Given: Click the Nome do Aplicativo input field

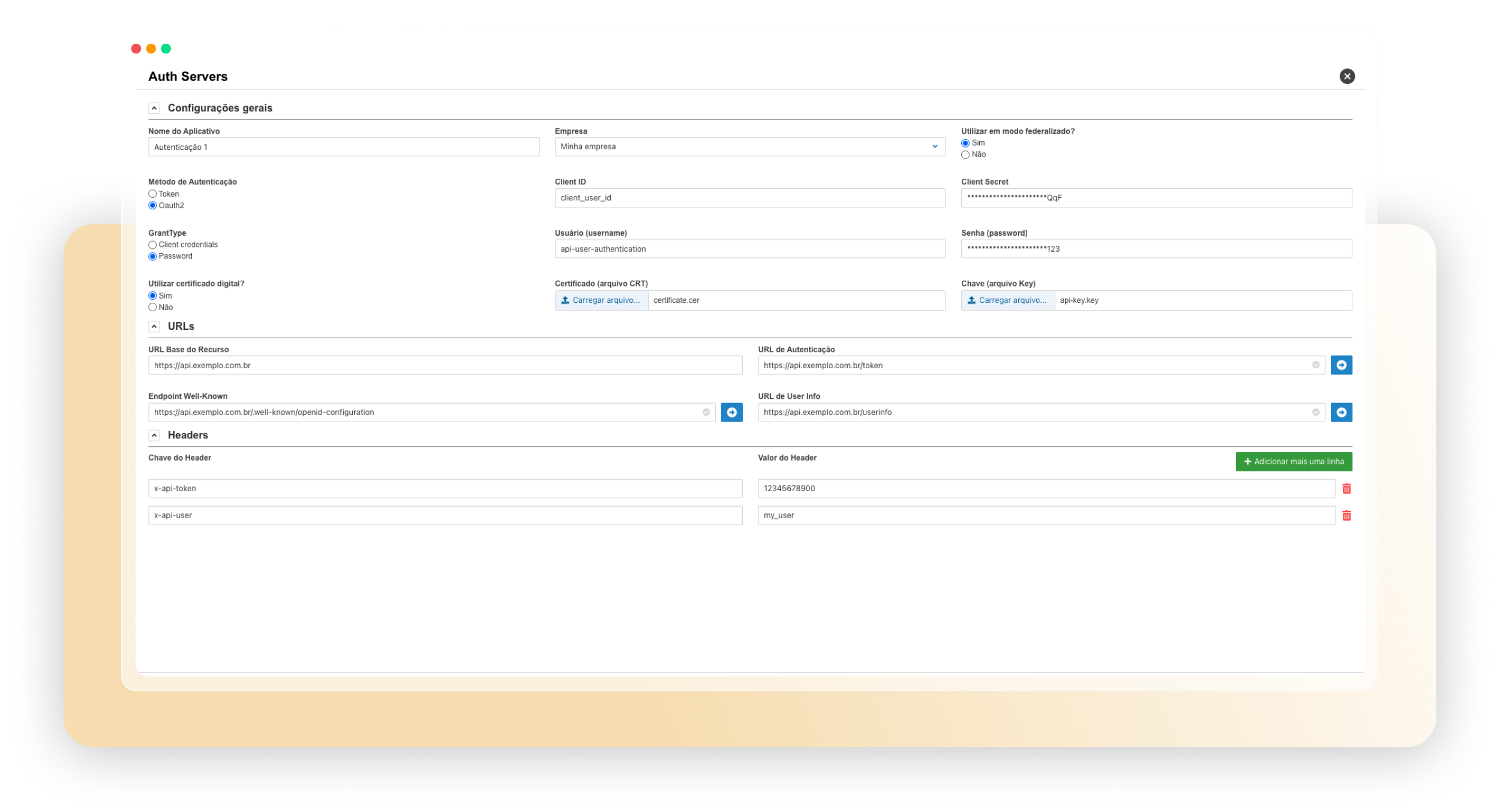Looking at the screenshot, I should (x=343, y=146).
